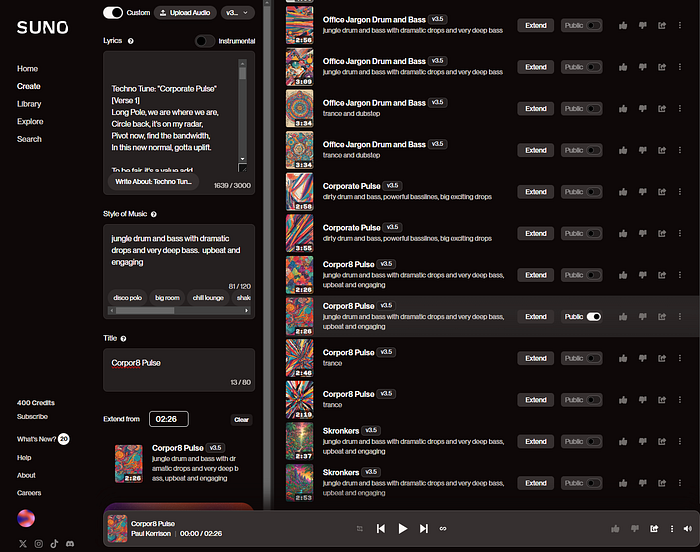Share the playing song from the player bar
Screen dimensions: 700x552
[654, 529]
